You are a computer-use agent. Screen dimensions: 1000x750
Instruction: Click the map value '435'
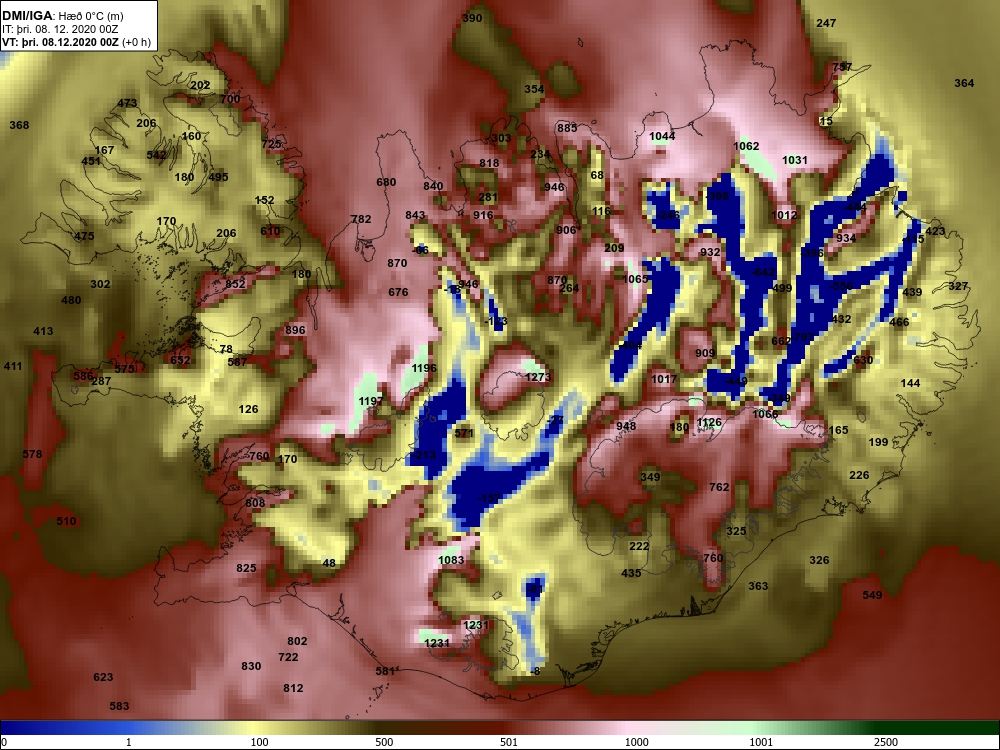631,573
